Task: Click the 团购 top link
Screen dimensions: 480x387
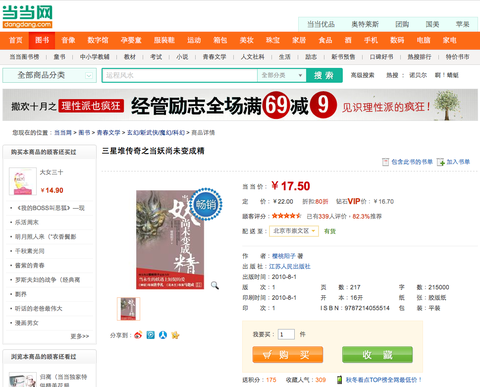Action: point(402,24)
